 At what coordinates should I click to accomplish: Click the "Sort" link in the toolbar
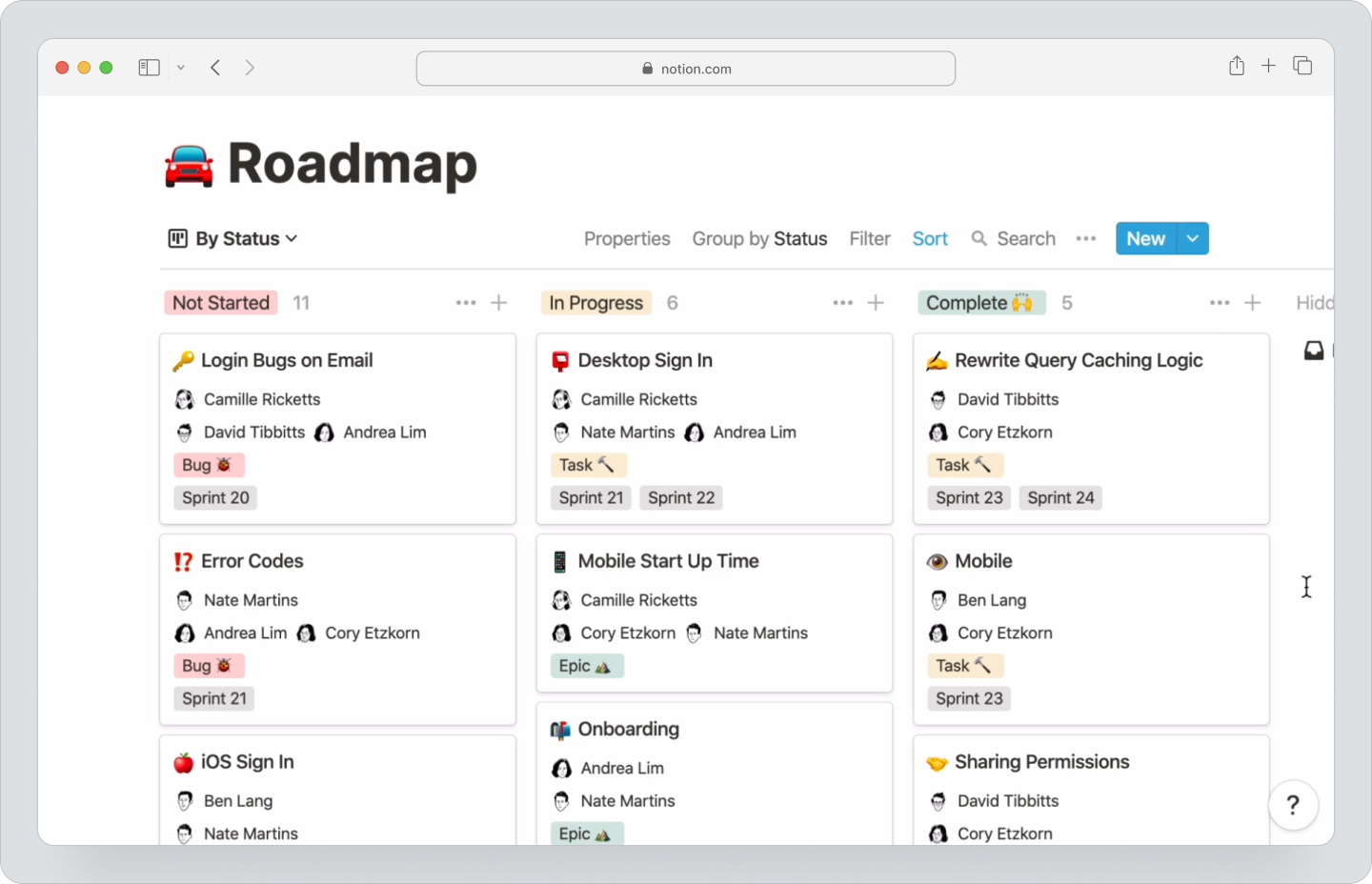929,238
